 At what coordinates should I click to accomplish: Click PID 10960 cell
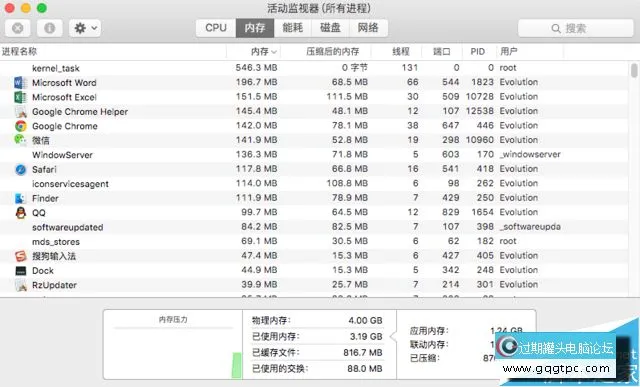[480, 140]
